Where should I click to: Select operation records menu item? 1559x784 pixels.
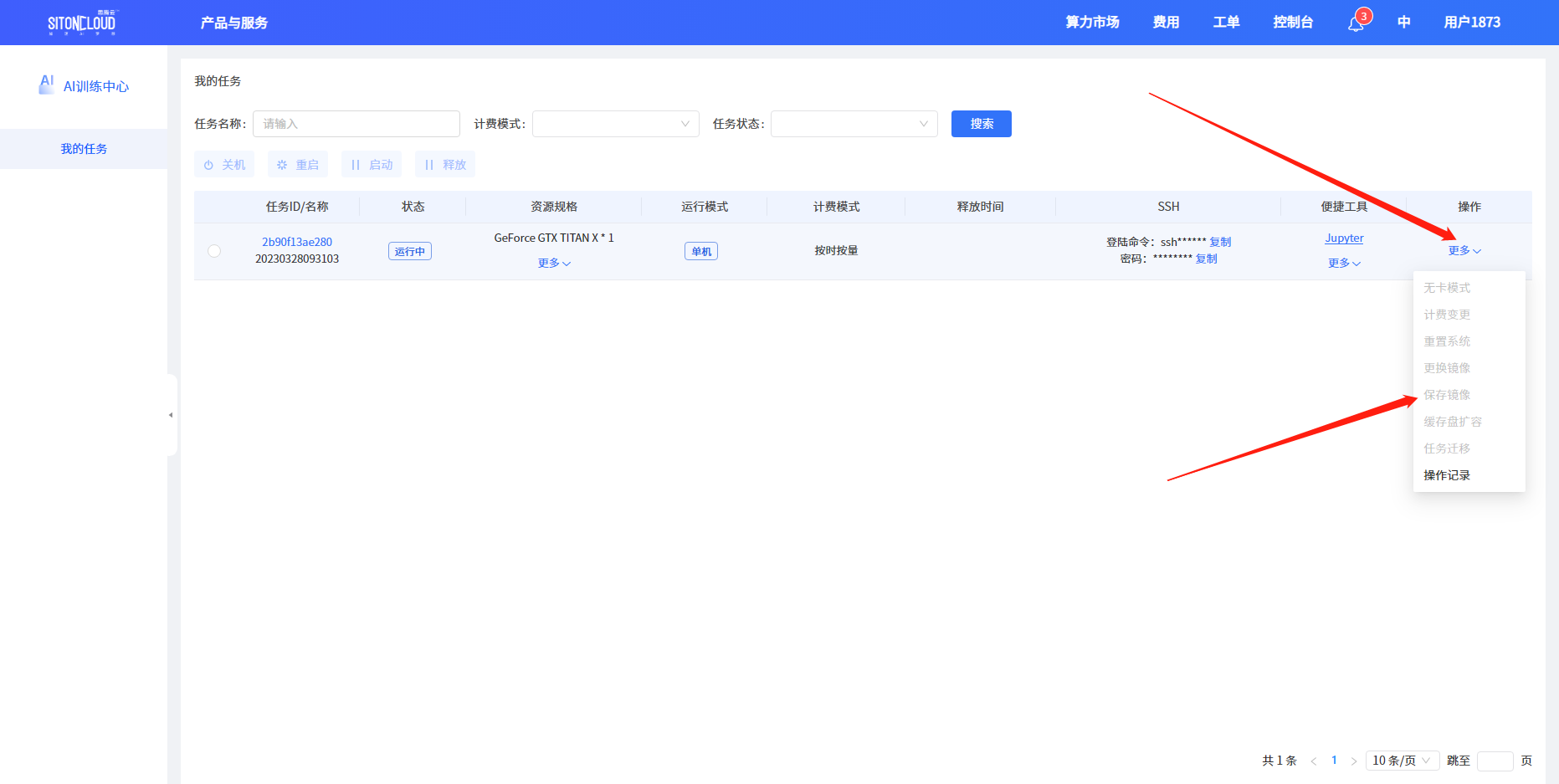click(1447, 475)
